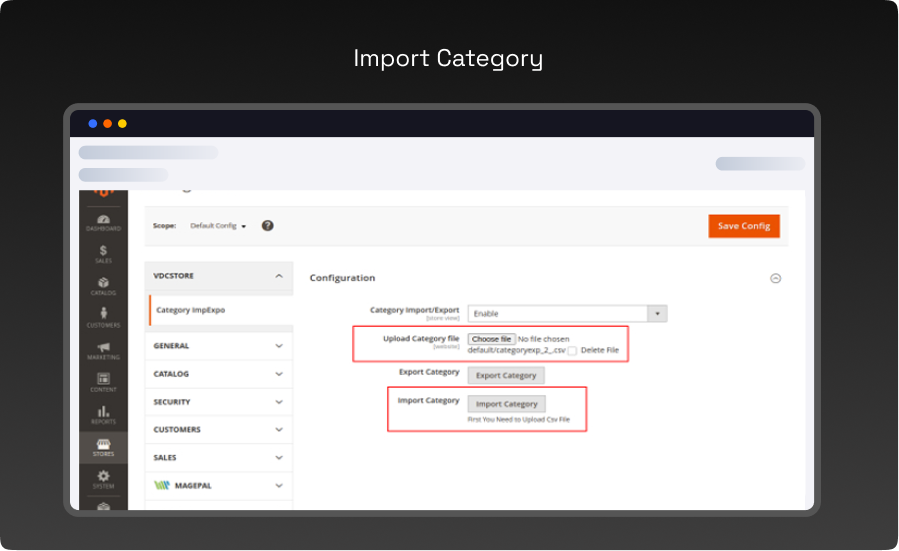Click Choose file for category upload
The height and width of the screenshot is (551, 899).
coord(491,339)
